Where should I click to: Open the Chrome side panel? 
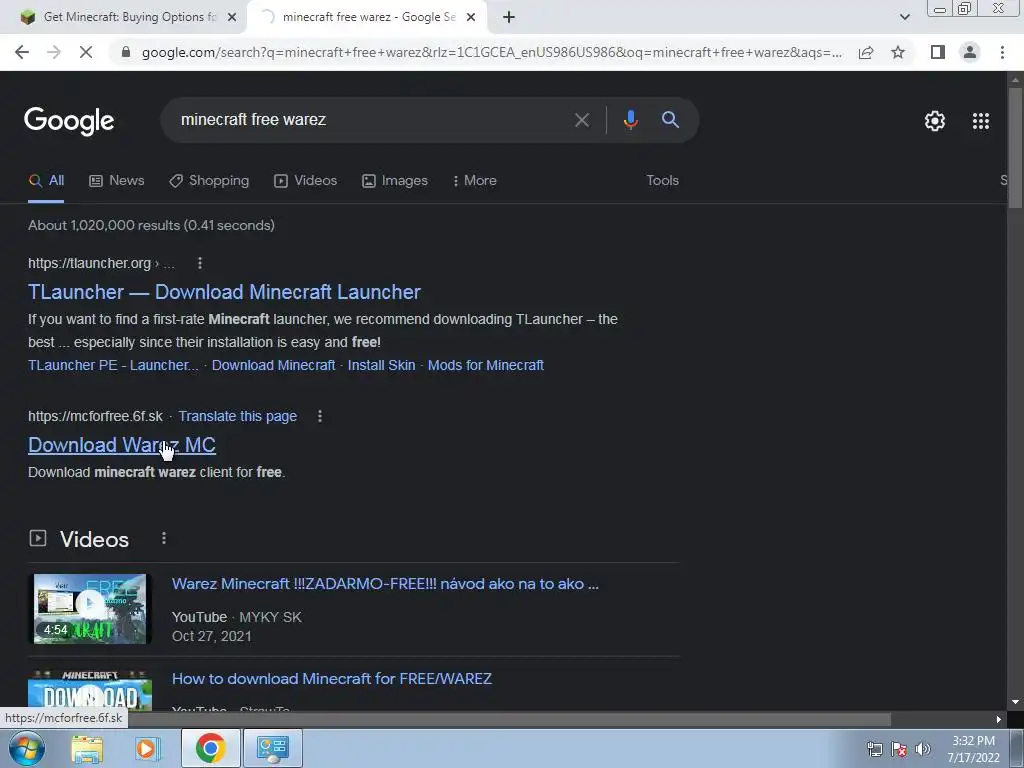click(938, 52)
